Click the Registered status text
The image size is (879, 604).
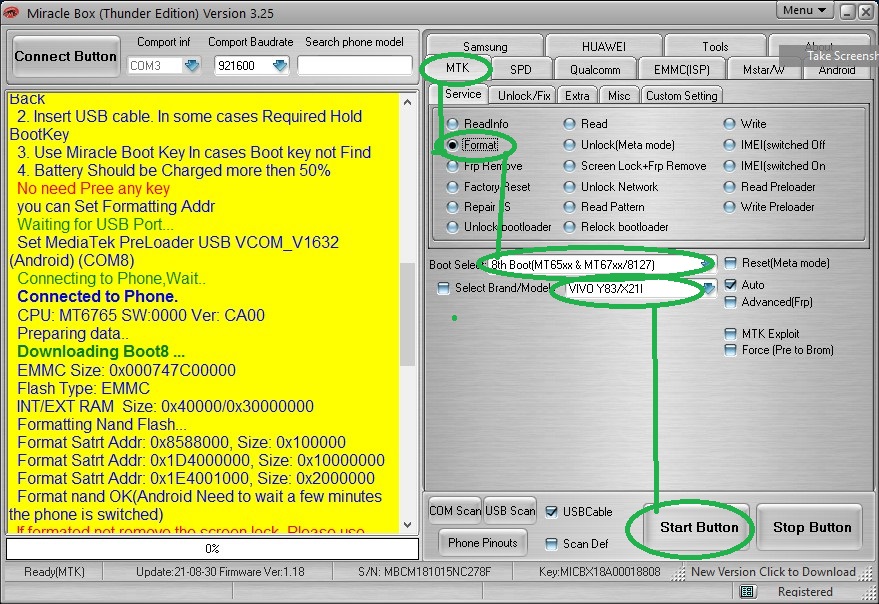[804, 592]
